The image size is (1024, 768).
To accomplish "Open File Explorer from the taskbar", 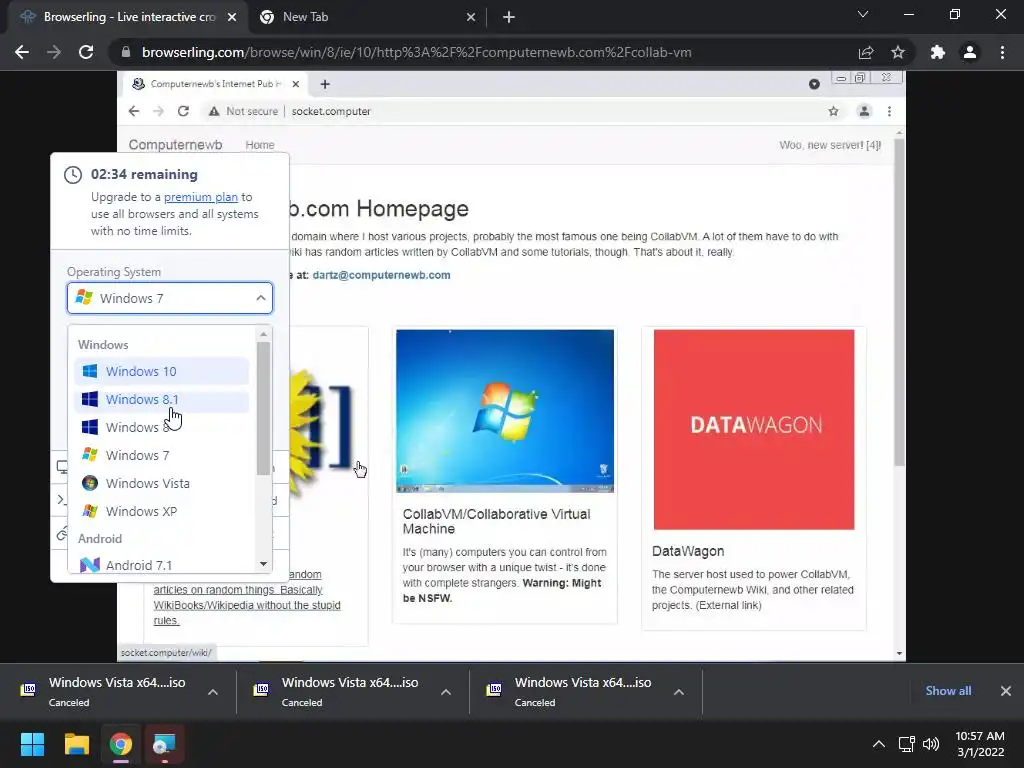I will pyautogui.click(x=76, y=744).
